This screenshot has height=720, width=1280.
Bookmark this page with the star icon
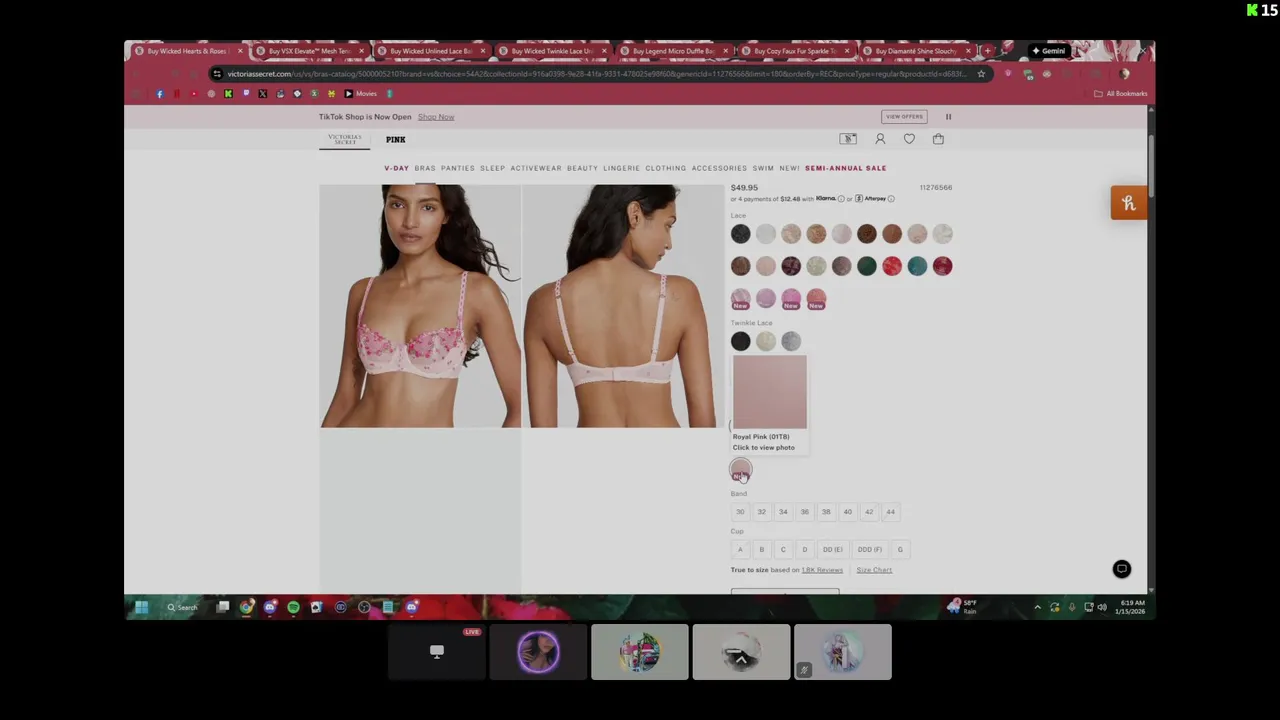pyautogui.click(x=981, y=74)
